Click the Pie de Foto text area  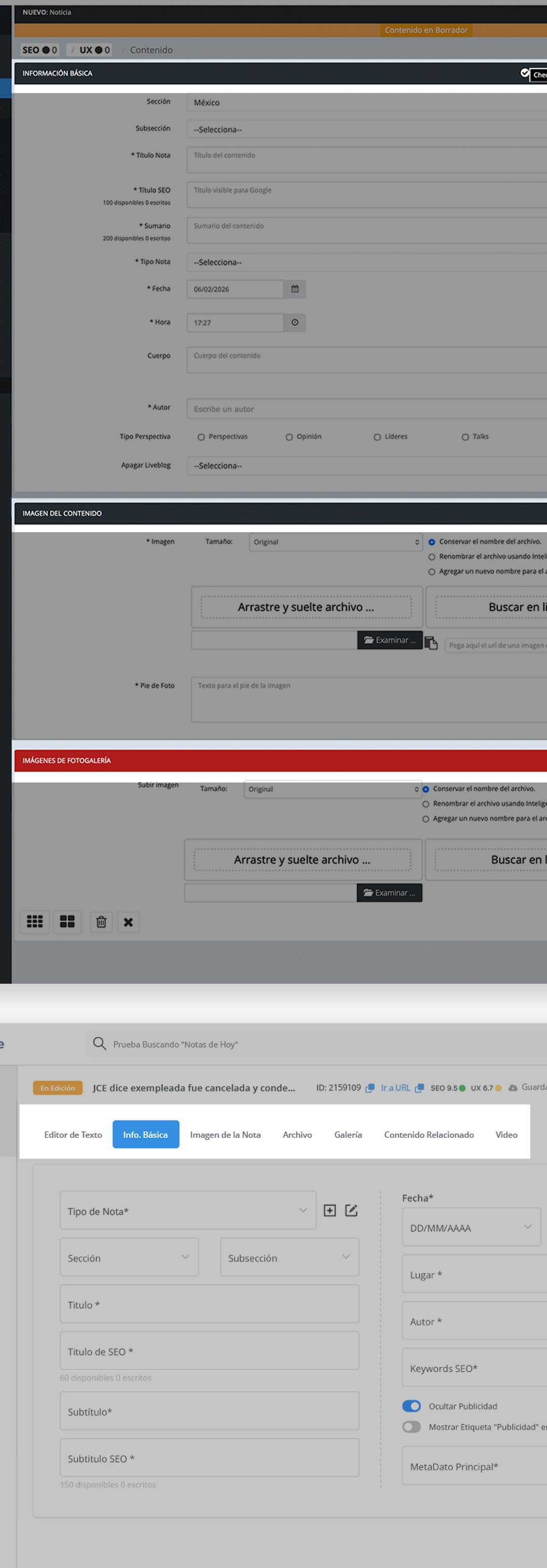pyautogui.click(x=369, y=699)
